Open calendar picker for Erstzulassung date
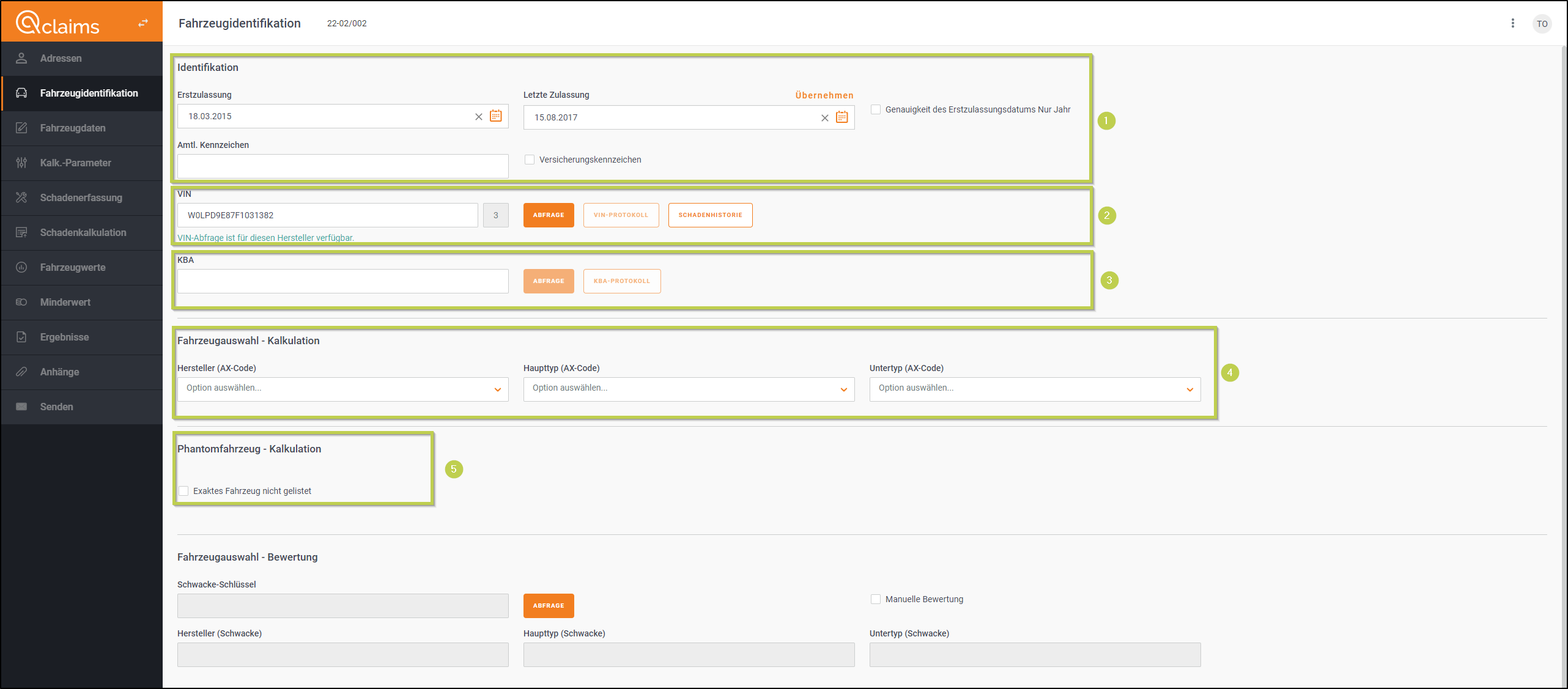This screenshot has width=1568, height=689. coord(495,116)
